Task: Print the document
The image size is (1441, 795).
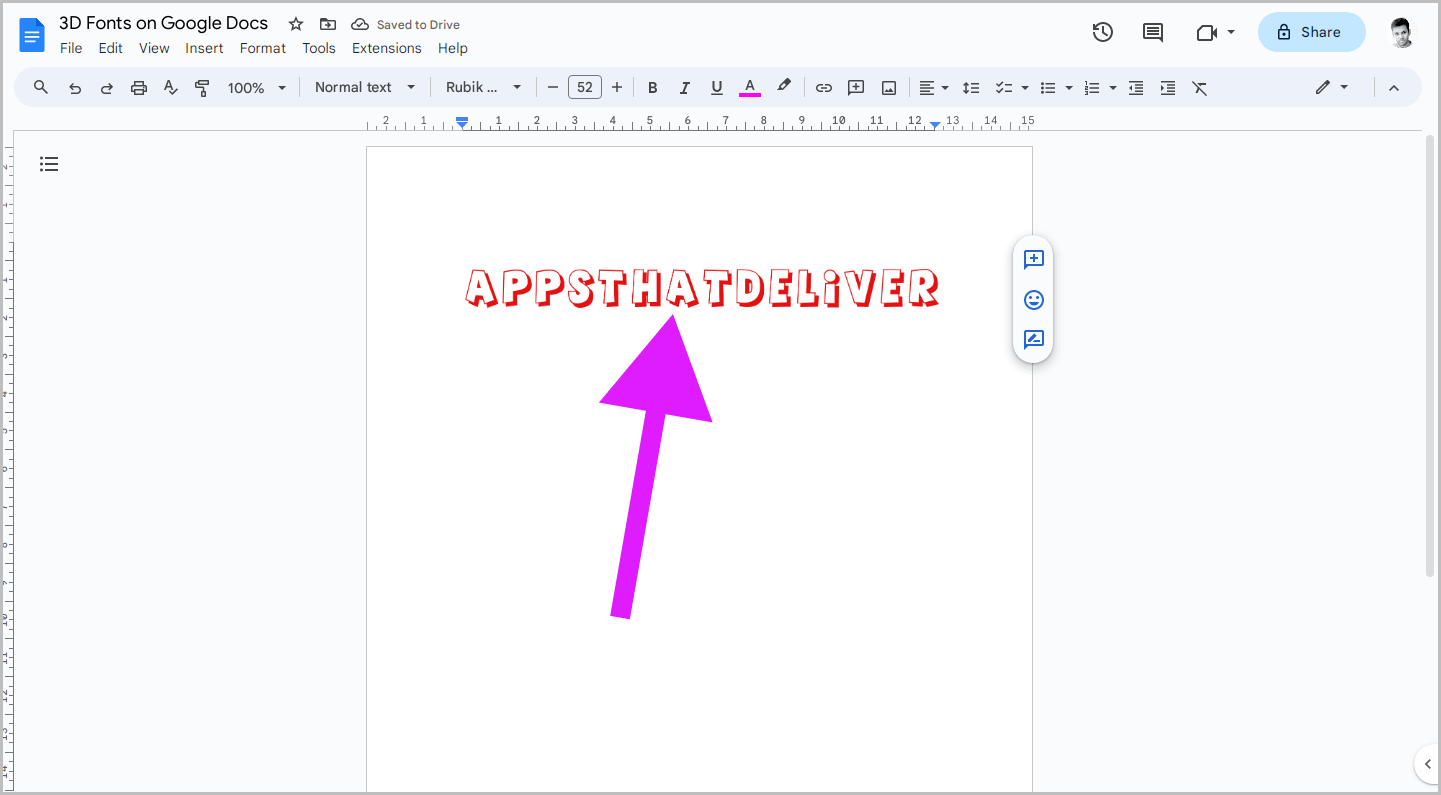Action: click(x=139, y=88)
